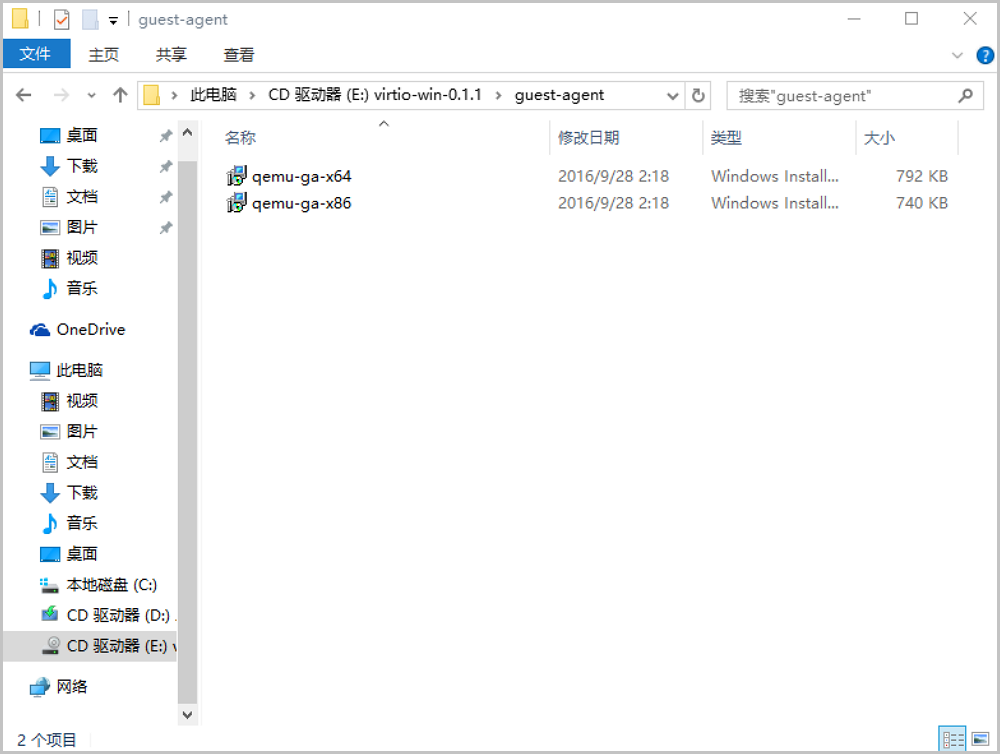Click the navigation pane scroll-up arrow
This screenshot has width=1000, height=754.
(187, 133)
